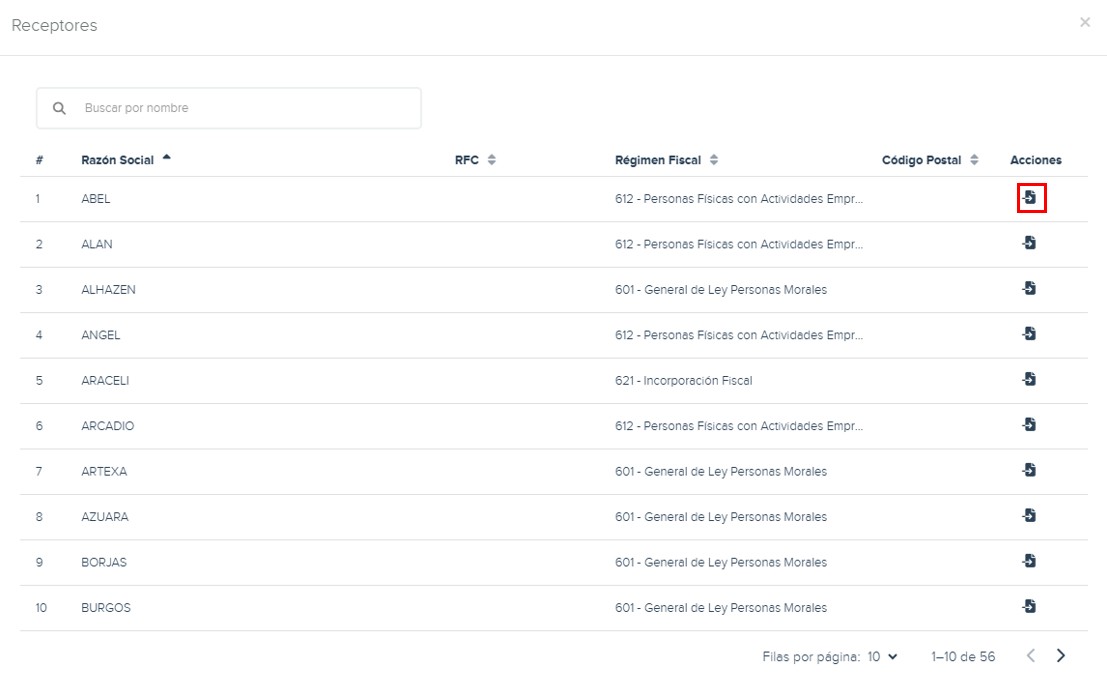Open the rows per page dropdown

[x=882, y=657]
